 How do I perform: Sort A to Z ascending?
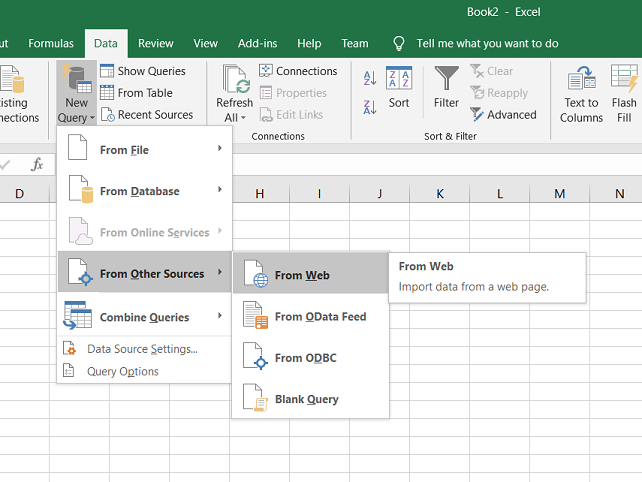(370, 78)
